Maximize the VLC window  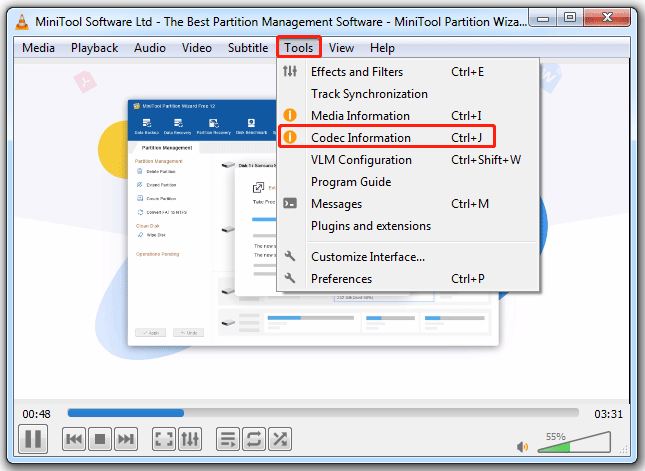pyautogui.click(x=570, y=18)
